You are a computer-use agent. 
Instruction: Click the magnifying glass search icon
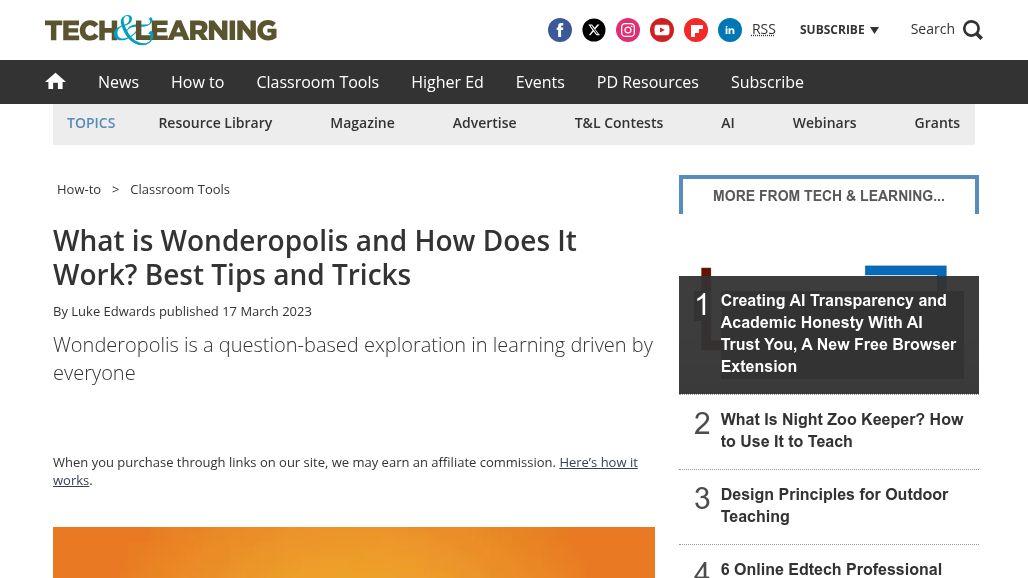(x=973, y=30)
